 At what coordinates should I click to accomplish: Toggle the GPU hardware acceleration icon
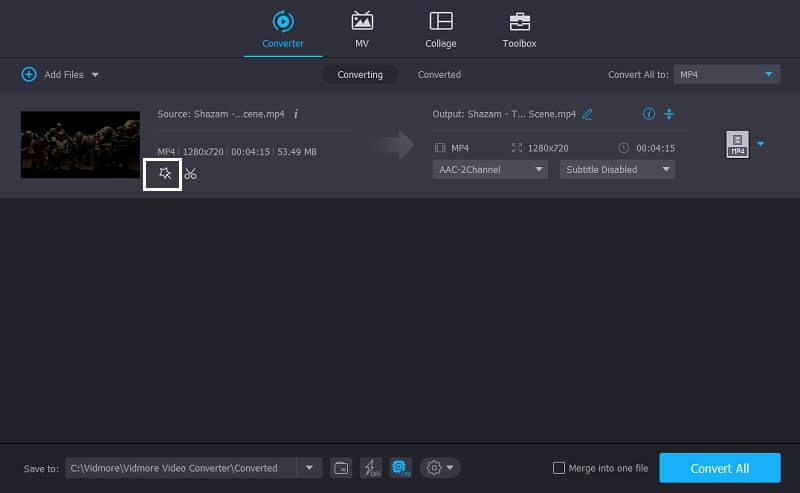point(400,468)
